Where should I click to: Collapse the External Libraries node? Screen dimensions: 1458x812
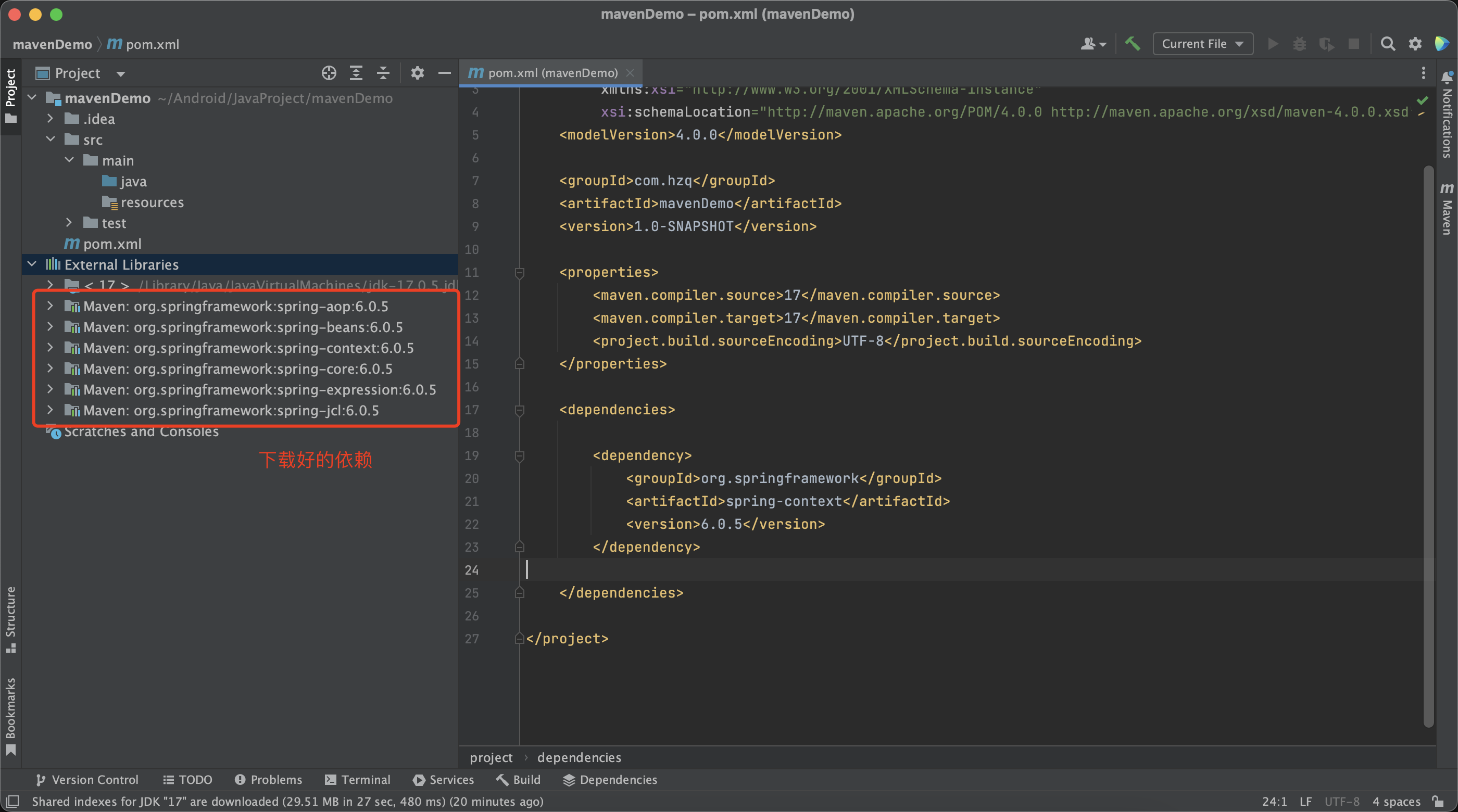click(x=32, y=264)
